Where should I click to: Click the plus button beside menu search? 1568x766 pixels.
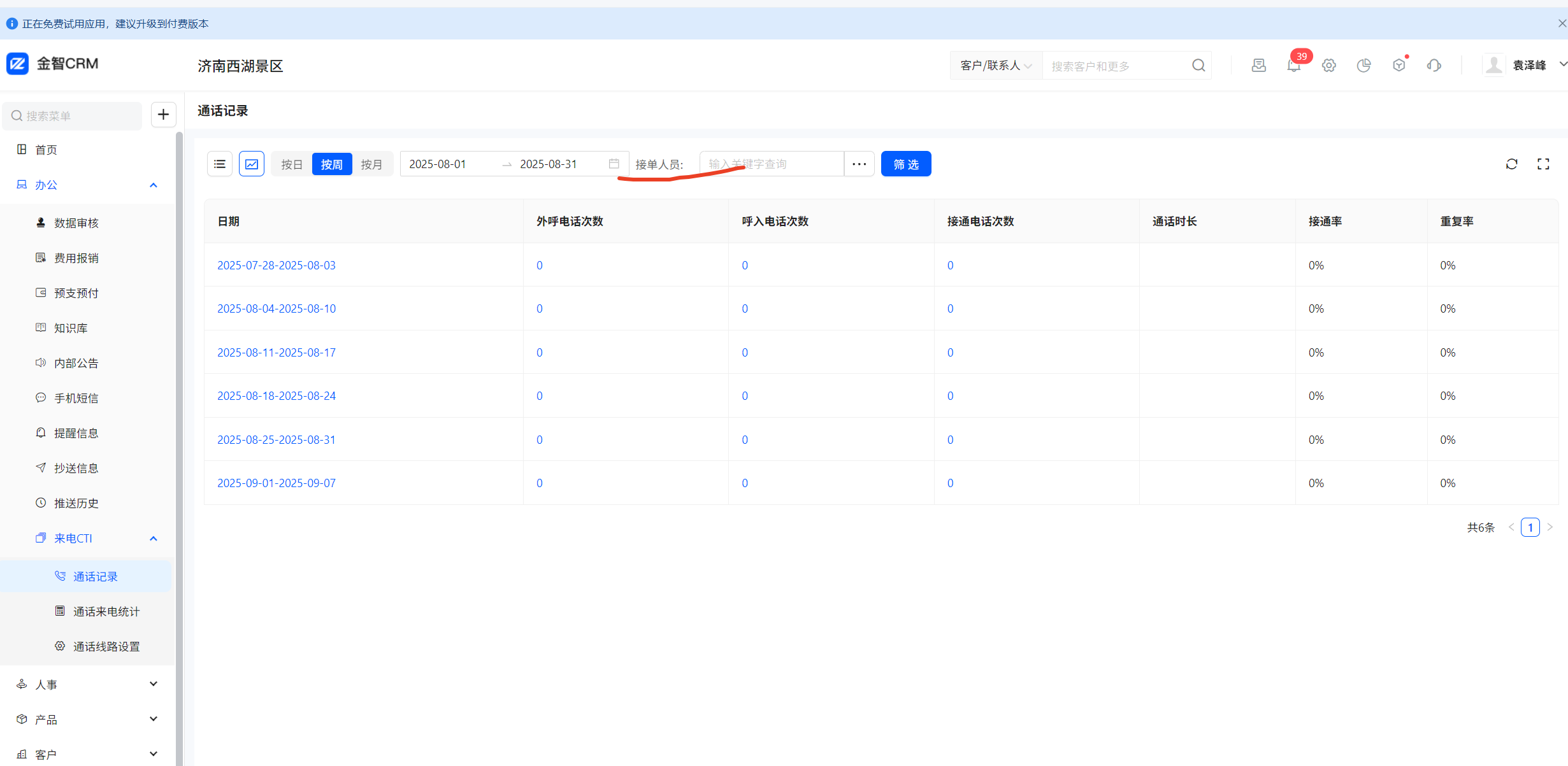(x=163, y=115)
